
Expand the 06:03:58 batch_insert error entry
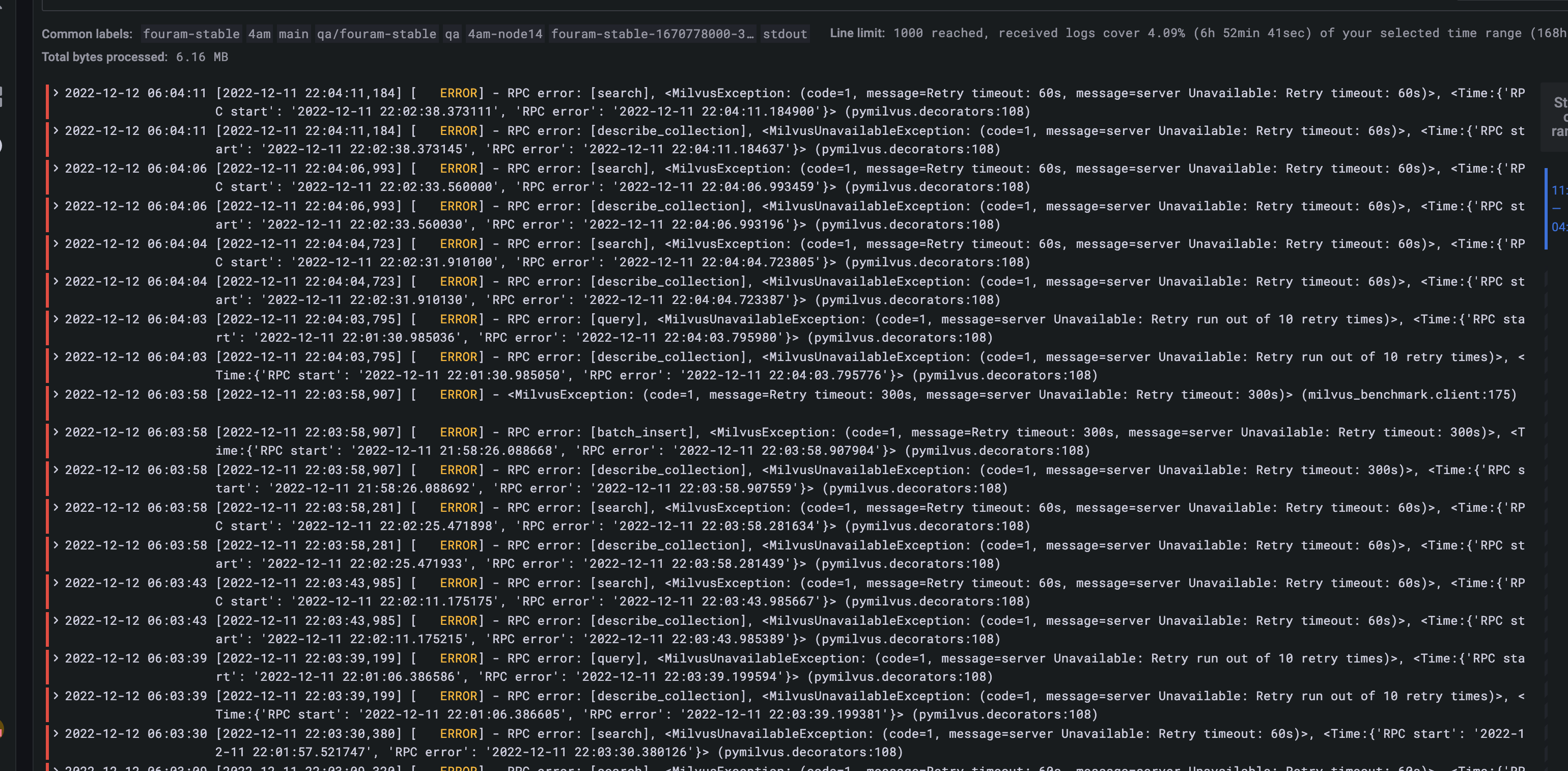tap(55, 432)
